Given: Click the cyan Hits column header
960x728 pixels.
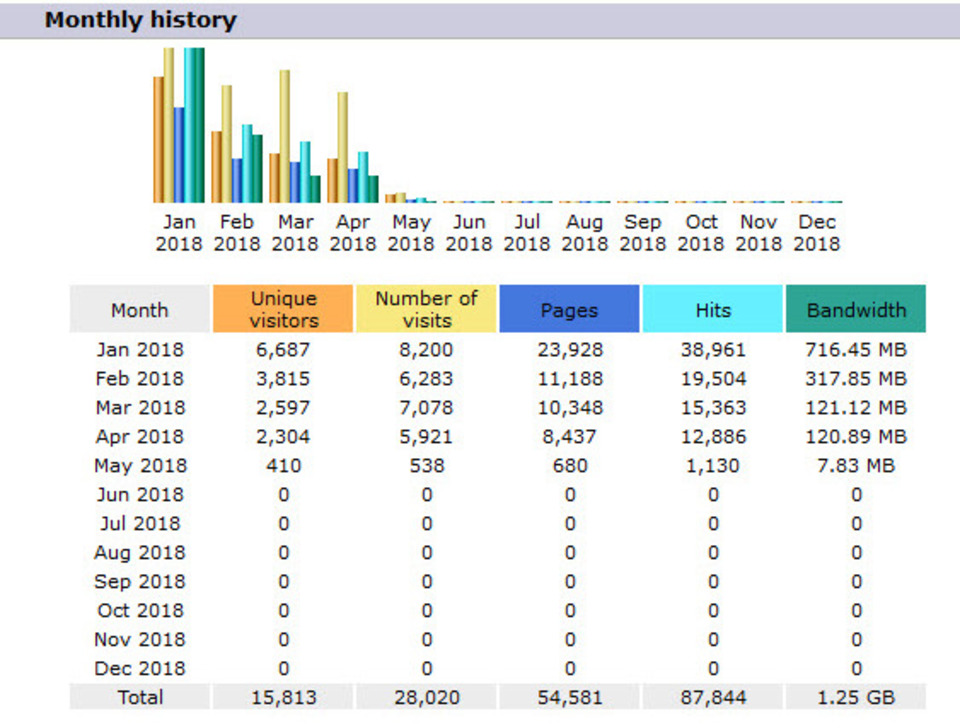Looking at the screenshot, I should [x=712, y=310].
